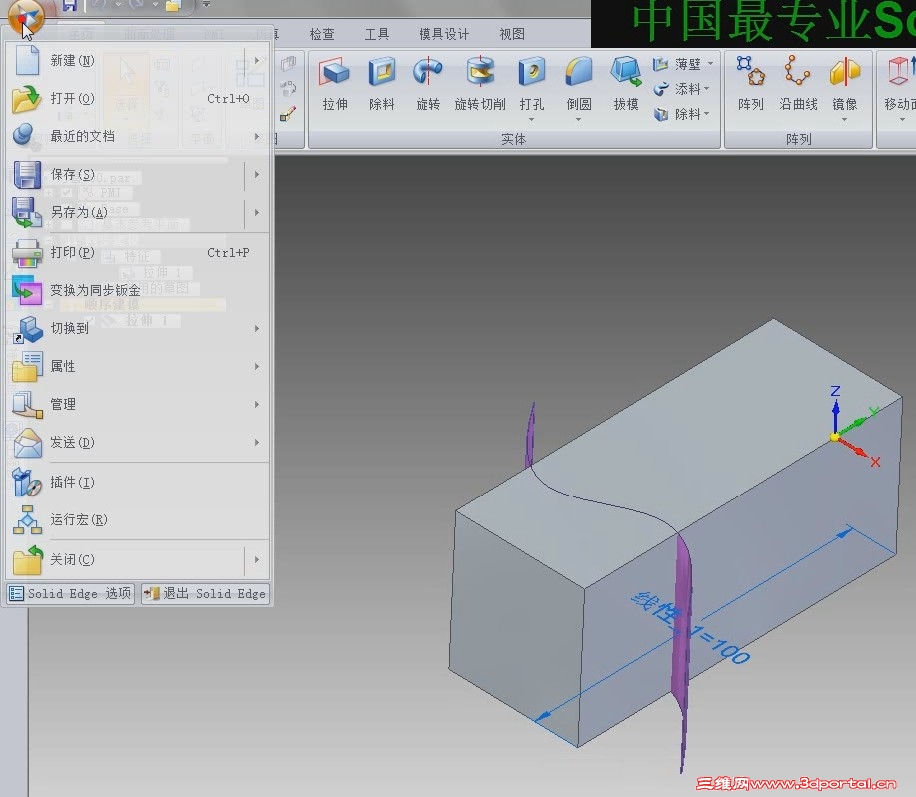Expand submenu arrow next to 切换到
The height and width of the screenshot is (797, 916).
click(x=257, y=328)
